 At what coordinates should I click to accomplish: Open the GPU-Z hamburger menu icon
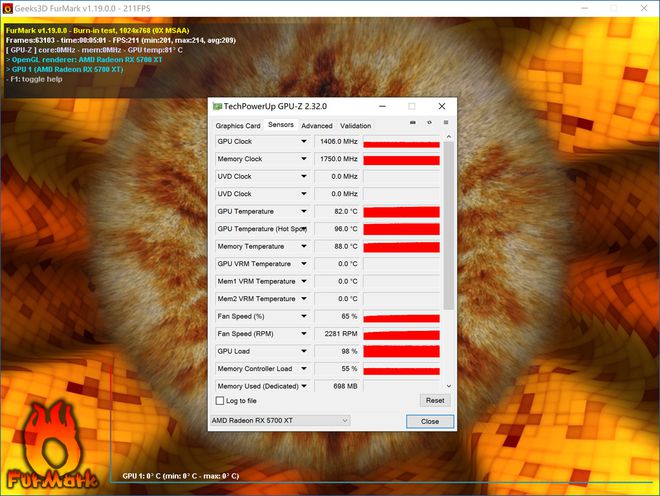click(445, 123)
